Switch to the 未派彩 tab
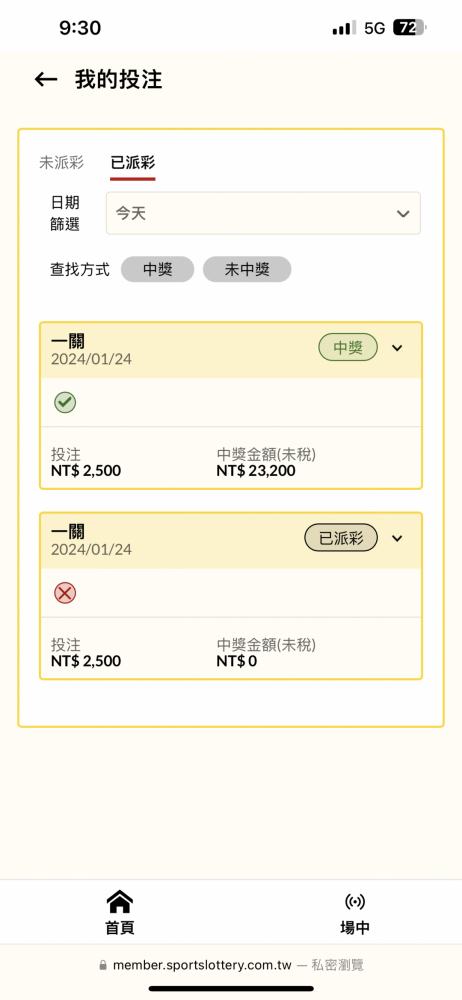The image size is (462, 1000). (61, 162)
